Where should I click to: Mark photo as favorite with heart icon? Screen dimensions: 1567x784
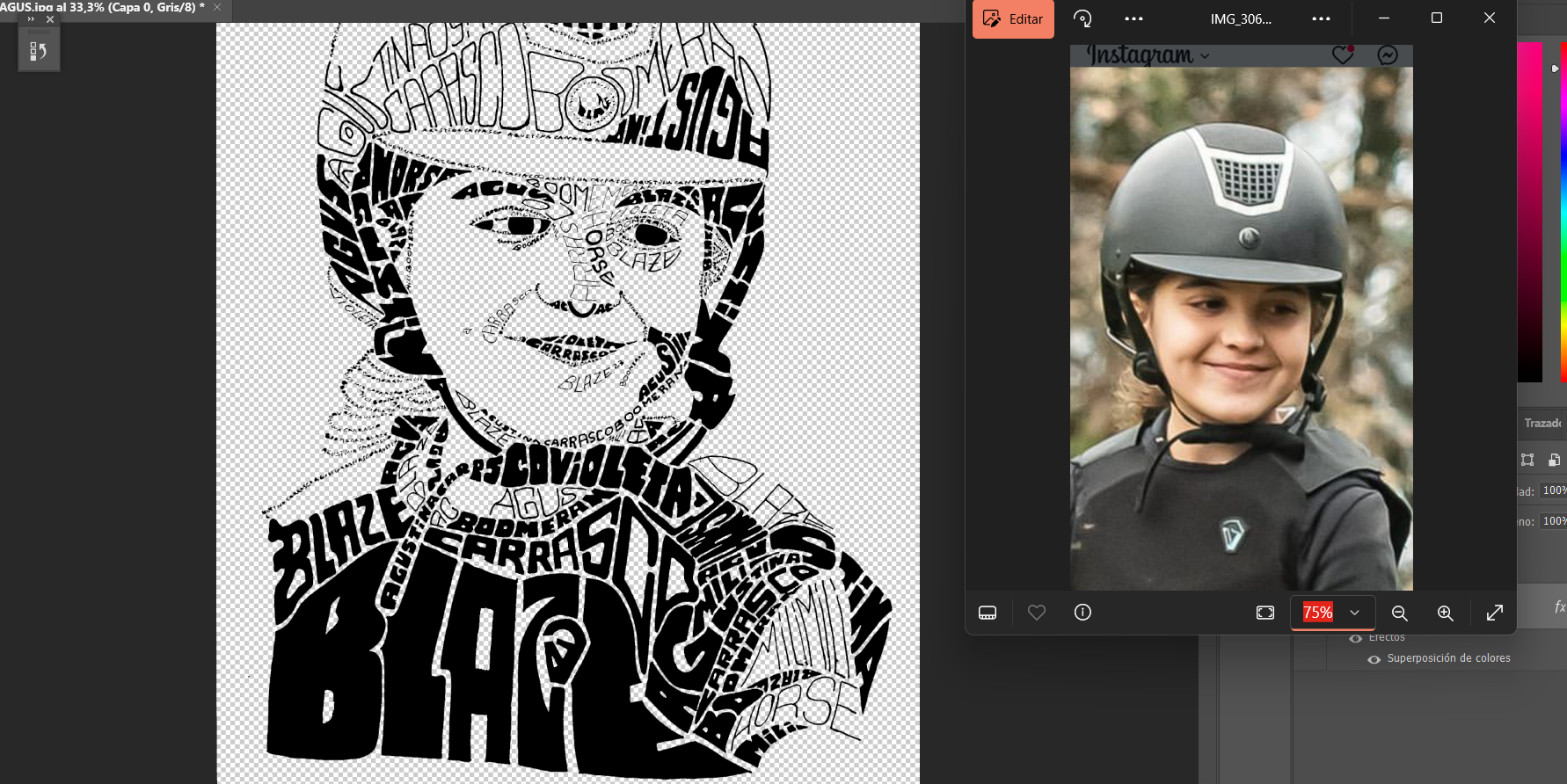click(x=1037, y=613)
